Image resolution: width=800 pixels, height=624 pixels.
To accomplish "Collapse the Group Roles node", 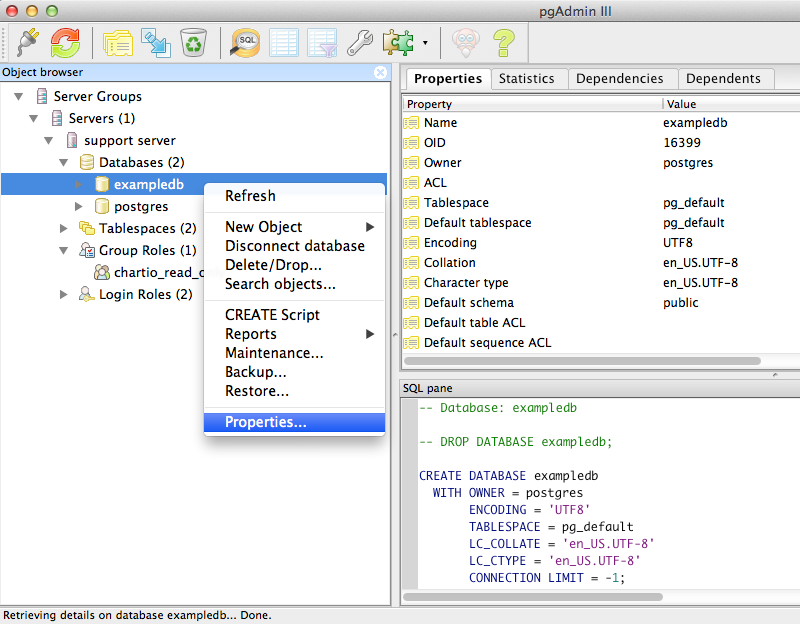I will pos(63,250).
